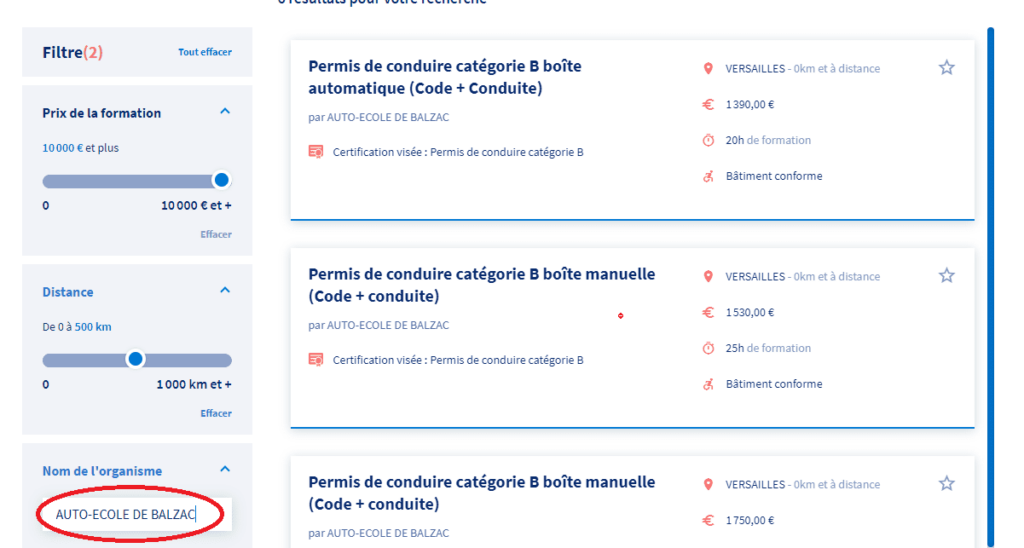Screen dimensions: 1024x548
Task: Click the De 0 à 500 km value
Action: [x=76, y=327]
